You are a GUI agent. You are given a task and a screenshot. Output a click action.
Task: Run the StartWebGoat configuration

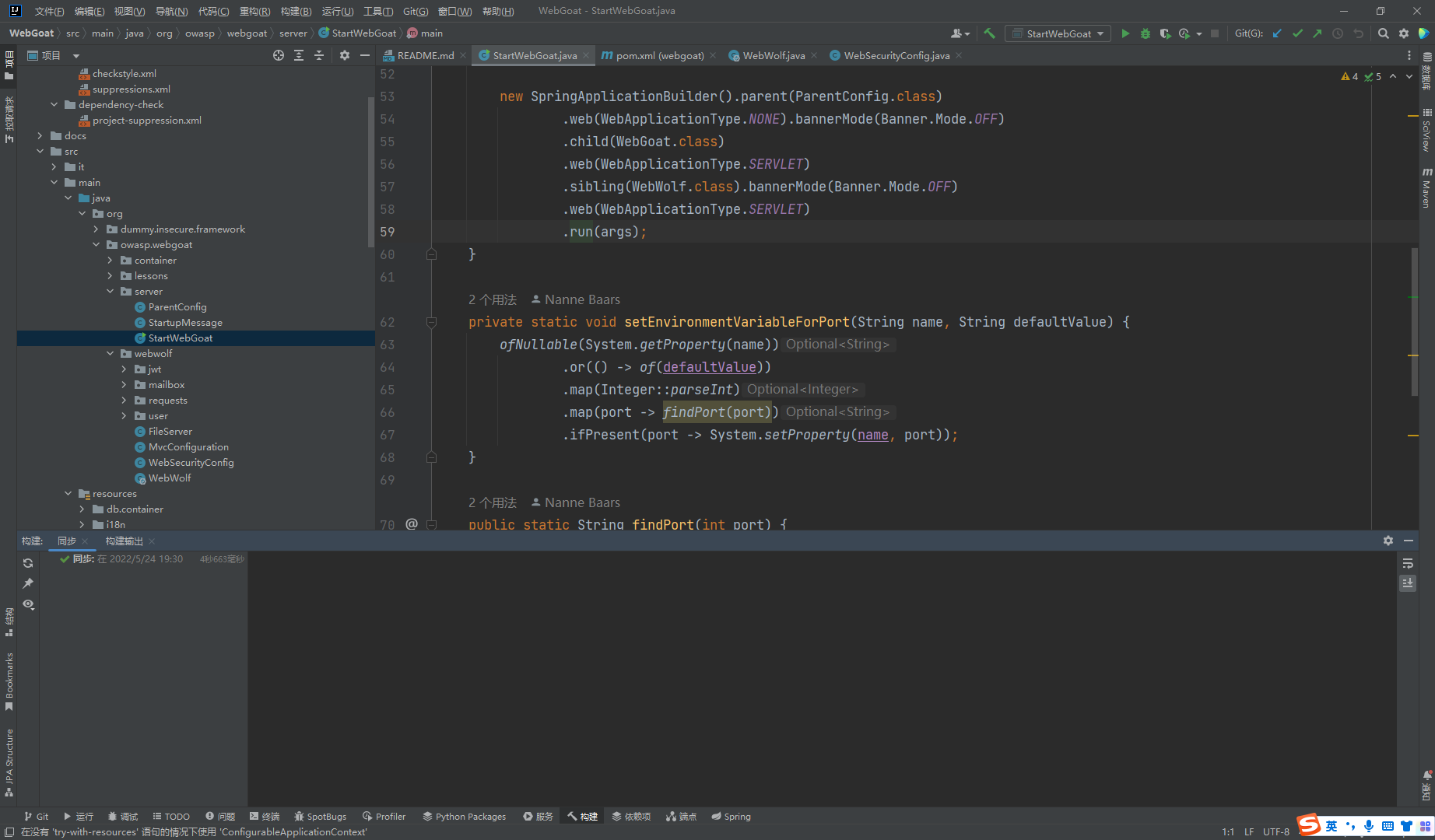[x=1124, y=33]
